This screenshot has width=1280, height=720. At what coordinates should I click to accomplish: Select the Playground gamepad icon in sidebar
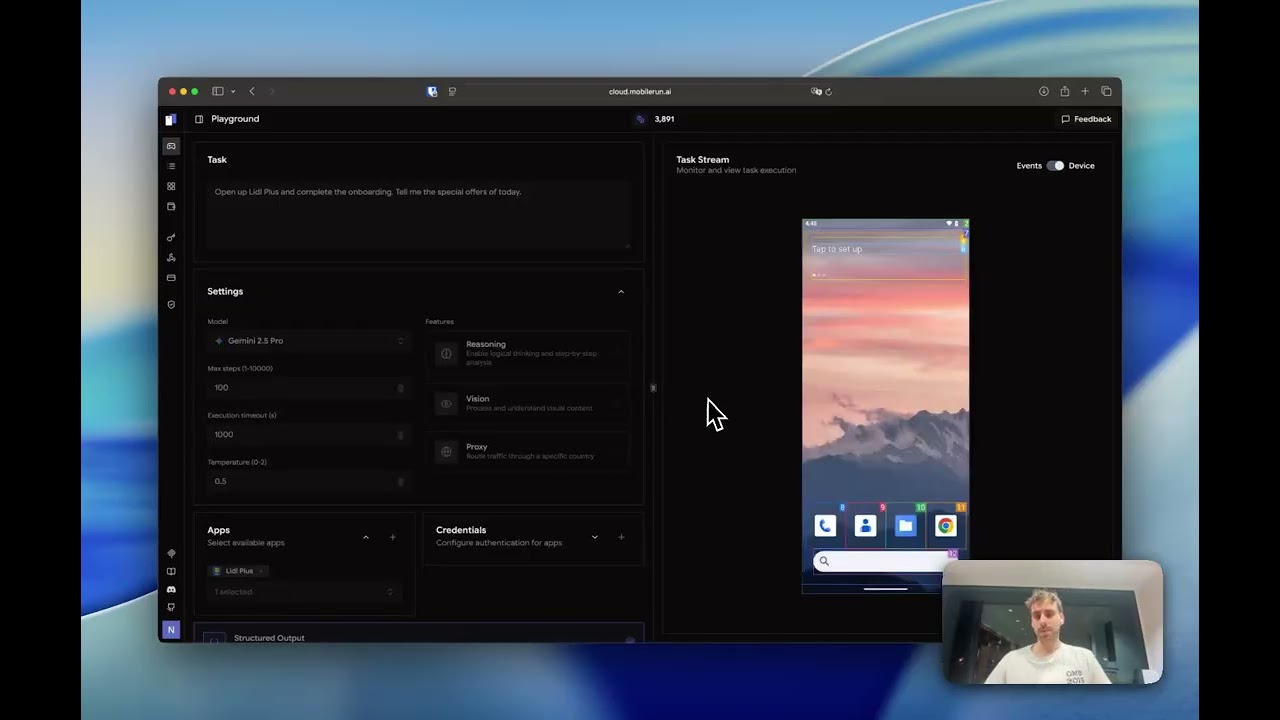(x=171, y=146)
